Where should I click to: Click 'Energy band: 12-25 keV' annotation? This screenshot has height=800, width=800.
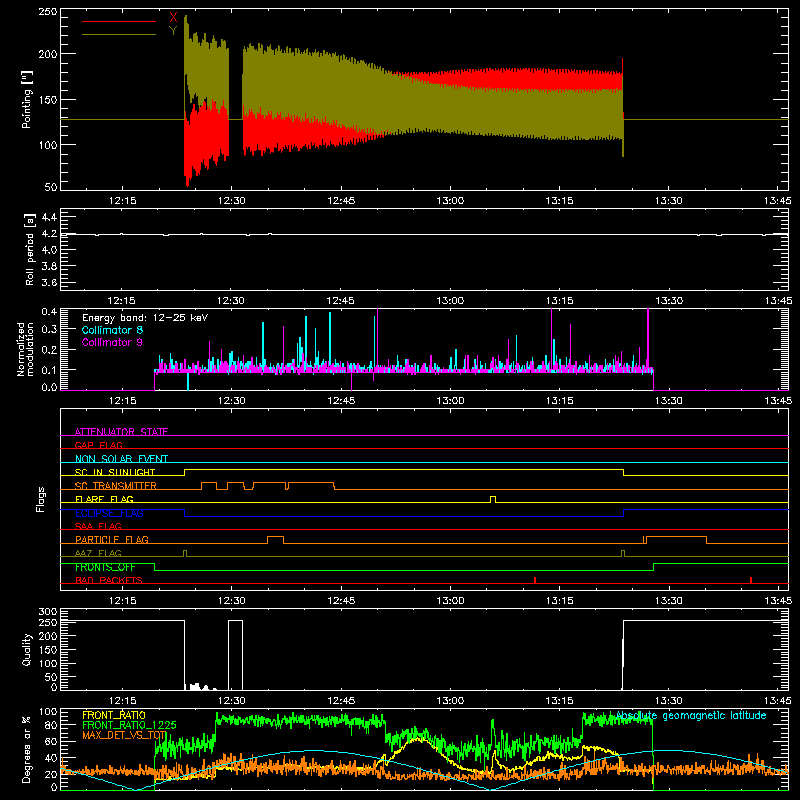[x=145, y=318]
